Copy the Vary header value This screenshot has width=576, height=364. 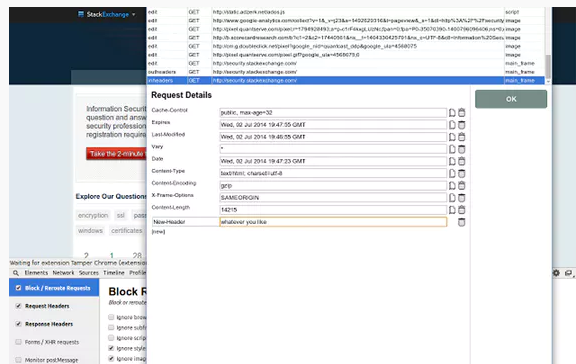[x=452, y=149]
